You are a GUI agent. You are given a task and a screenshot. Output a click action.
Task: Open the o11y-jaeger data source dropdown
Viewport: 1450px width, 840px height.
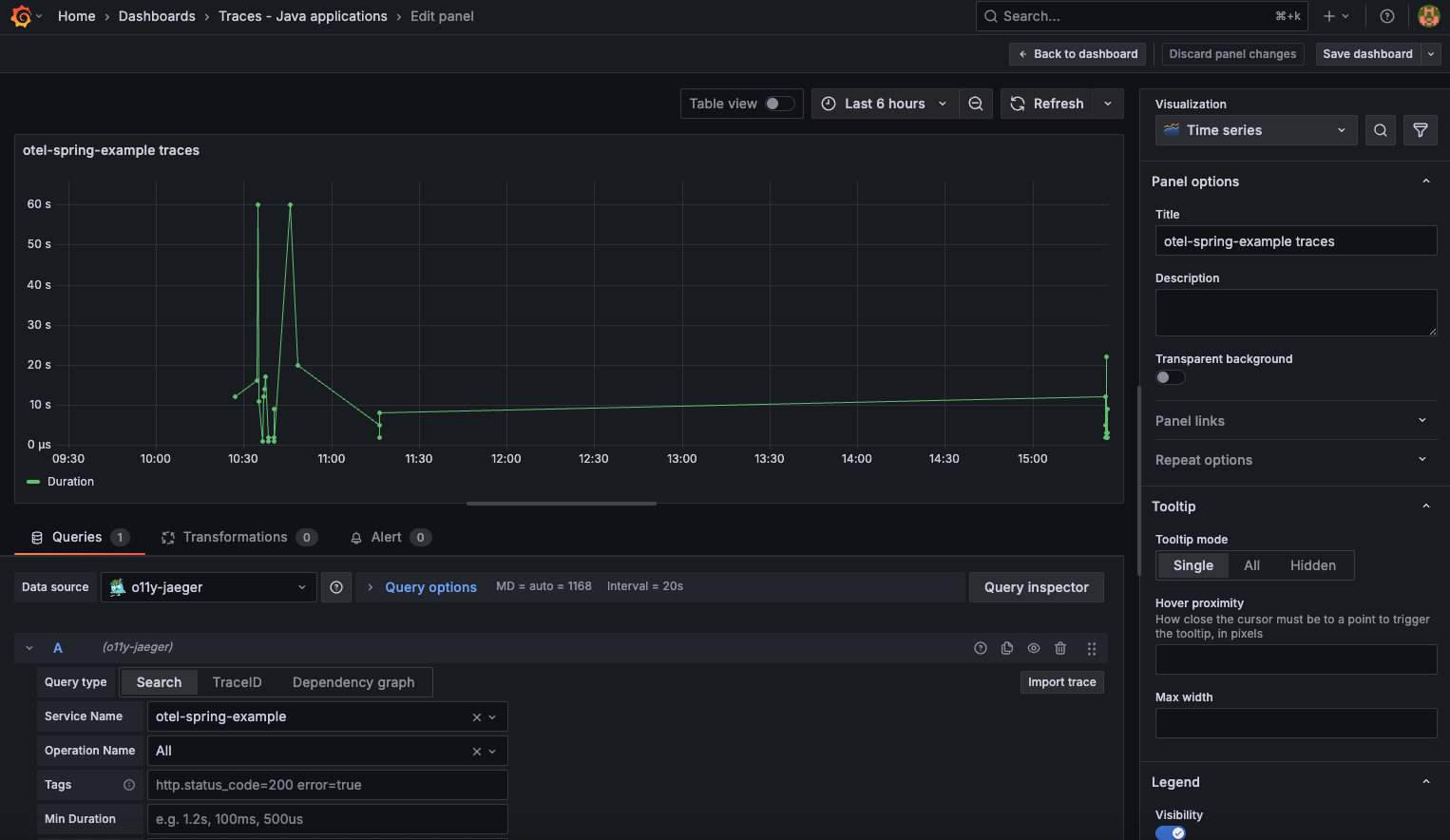tap(209, 587)
